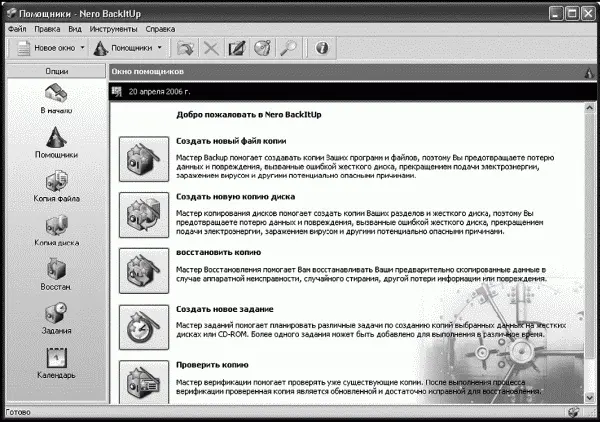The width and height of the screenshot is (600, 422).
Task: Click the Окно помощников header label
Action: (148, 72)
